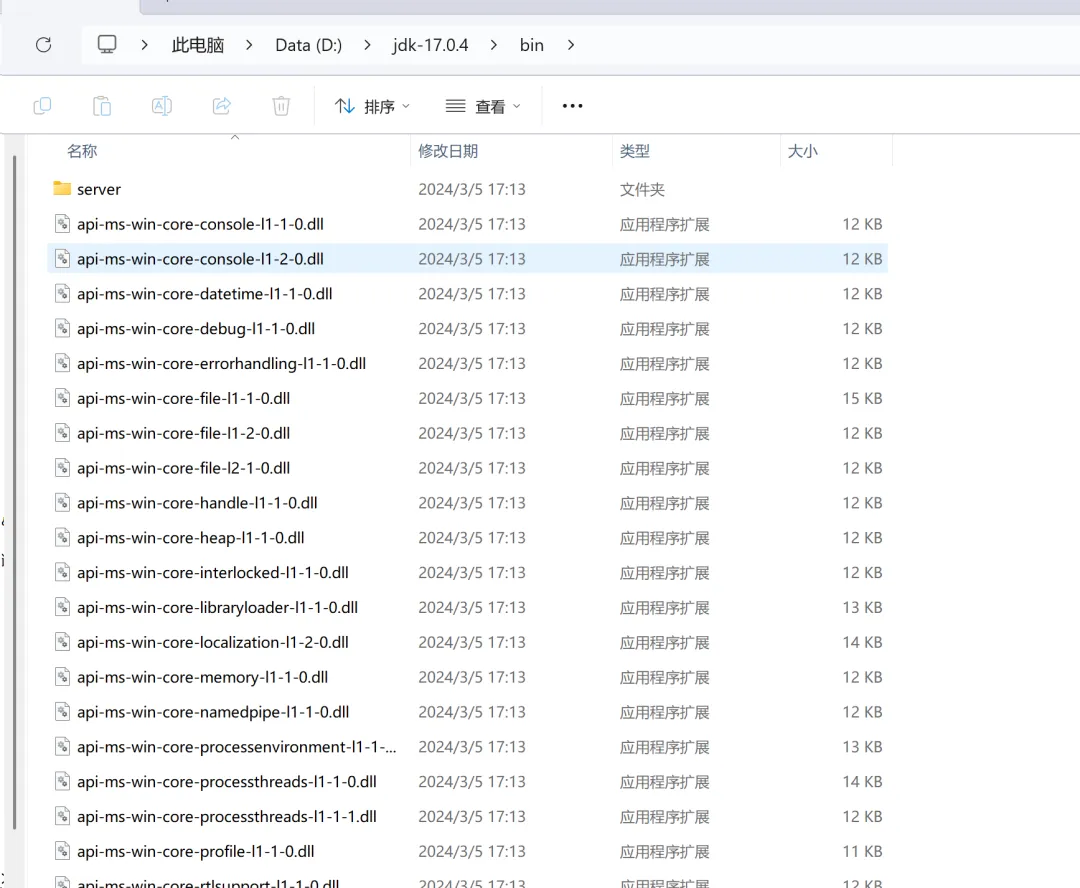Open the 查看 view dropdown
Screen dimensions: 1080x888
tap(483, 106)
